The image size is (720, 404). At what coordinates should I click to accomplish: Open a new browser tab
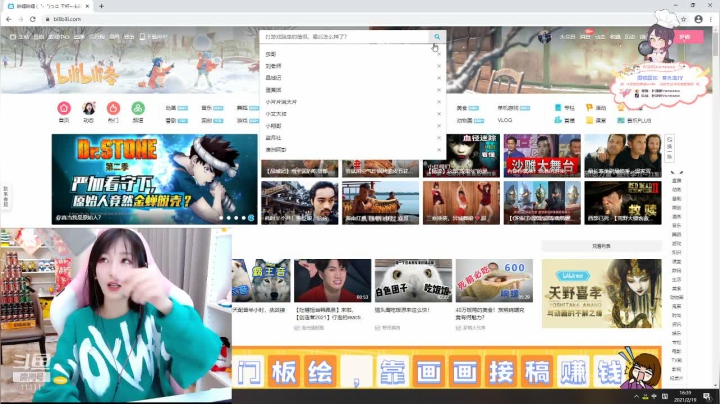101,6
